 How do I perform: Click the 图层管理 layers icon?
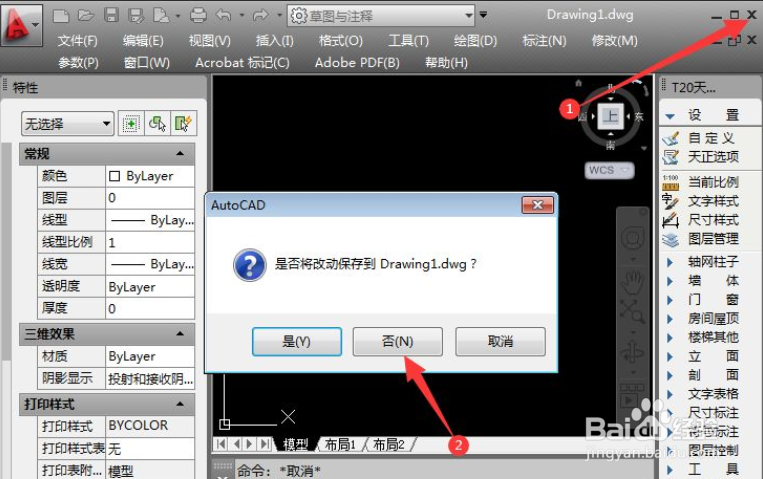click(x=671, y=239)
